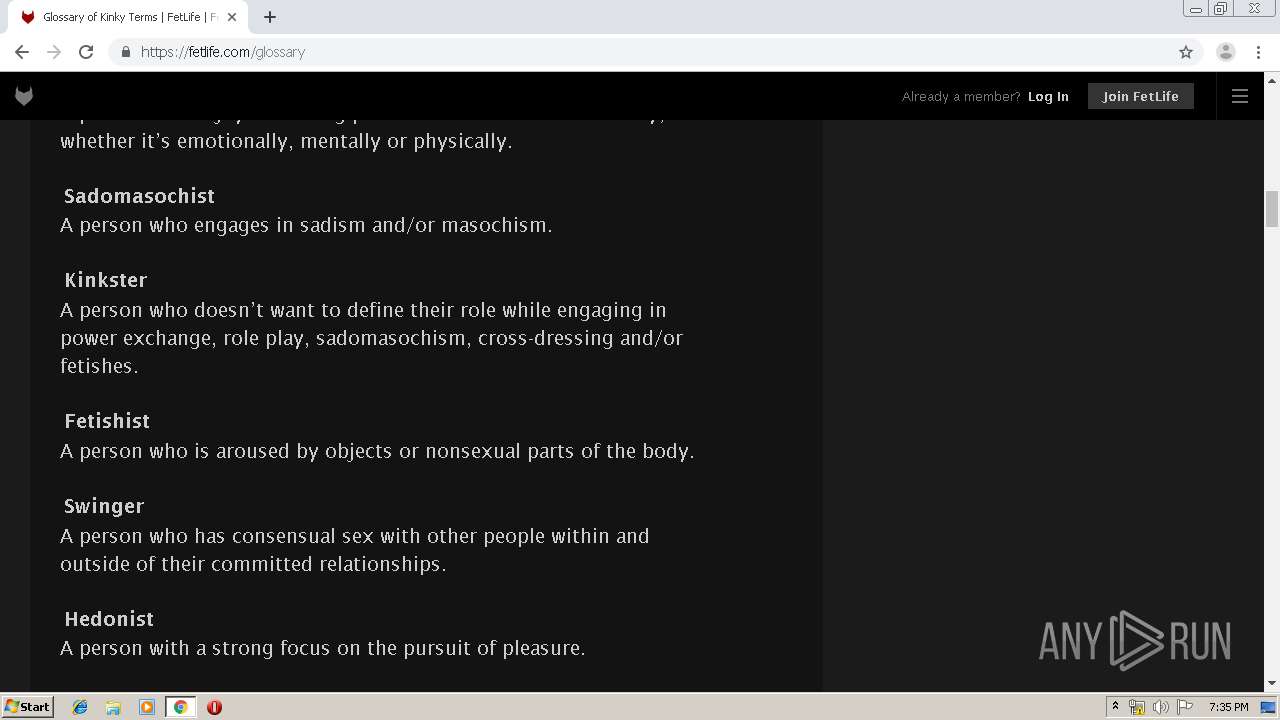1280x720 pixels.
Task: Open File Explorer folder icon in taskbar
Action: 113,707
